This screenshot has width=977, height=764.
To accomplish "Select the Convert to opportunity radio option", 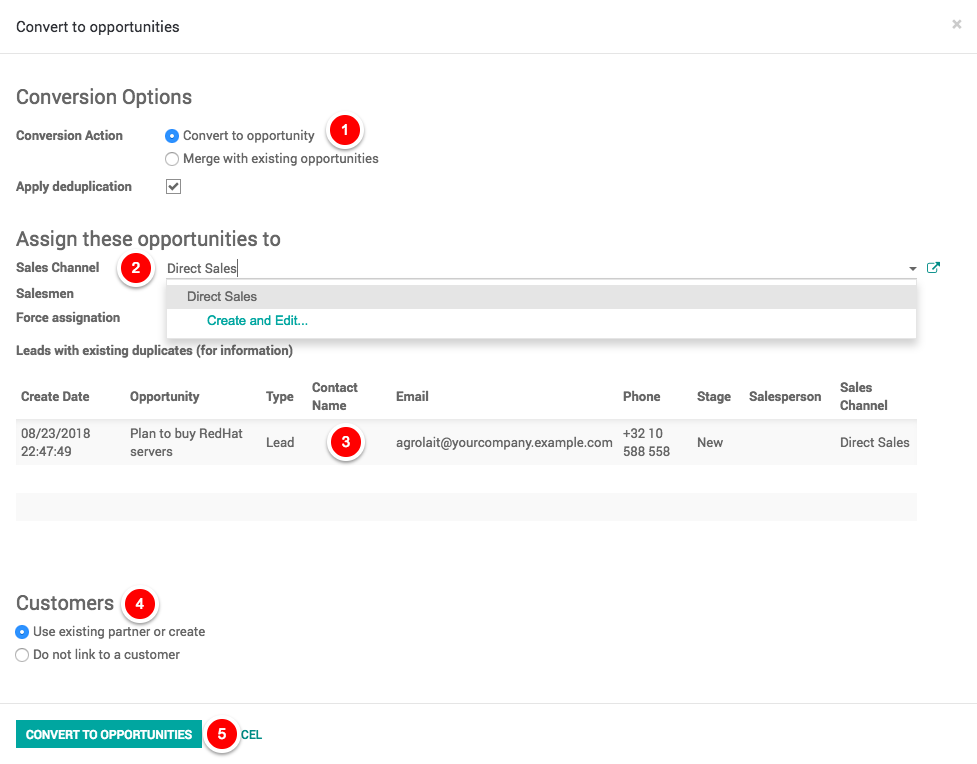I will [x=172, y=136].
